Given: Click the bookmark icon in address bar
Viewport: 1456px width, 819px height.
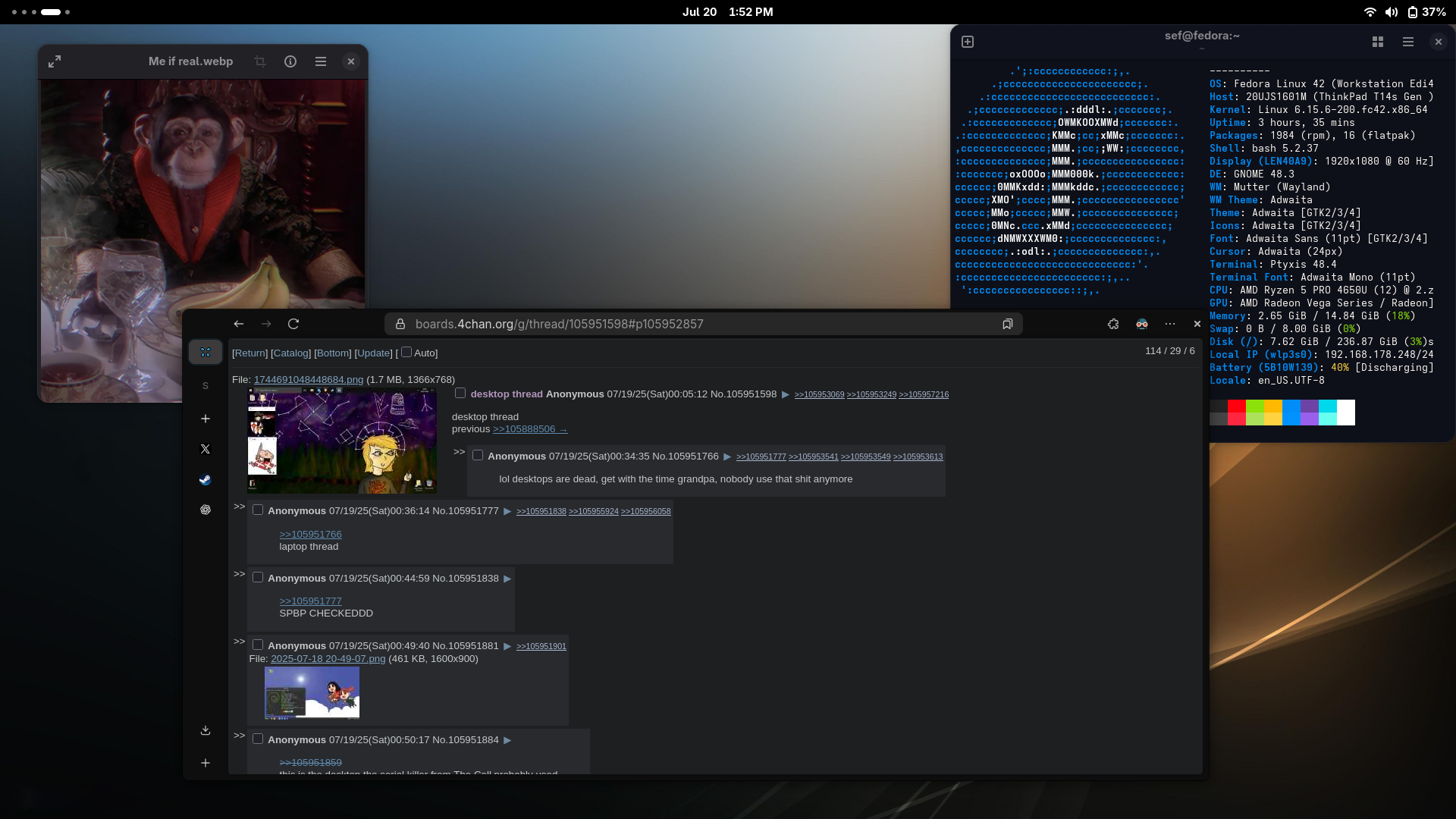Looking at the screenshot, I should [x=1007, y=324].
